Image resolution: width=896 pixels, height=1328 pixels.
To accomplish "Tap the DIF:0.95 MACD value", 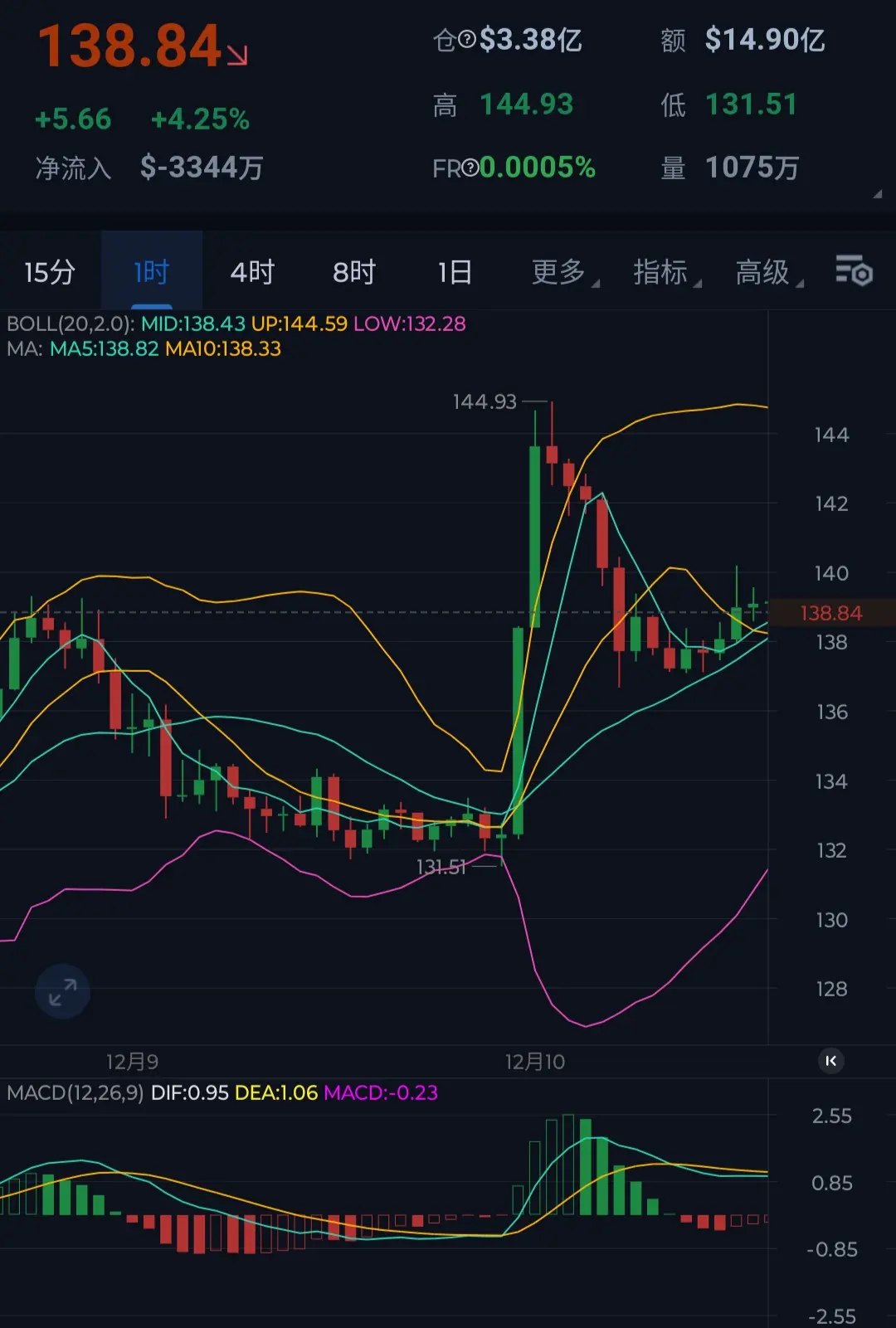I will point(189,1092).
